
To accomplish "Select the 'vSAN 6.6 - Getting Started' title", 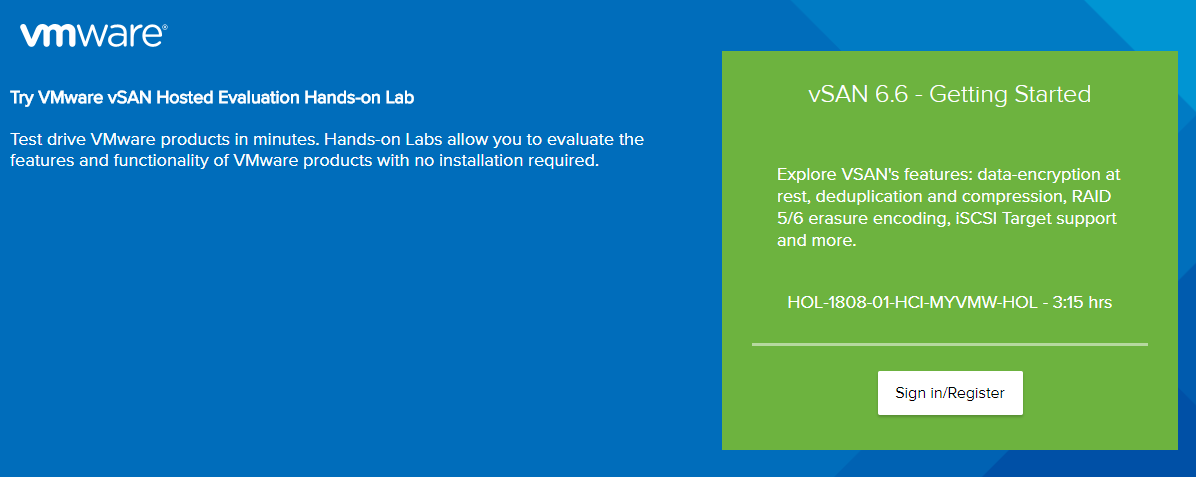I will (x=949, y=95).
